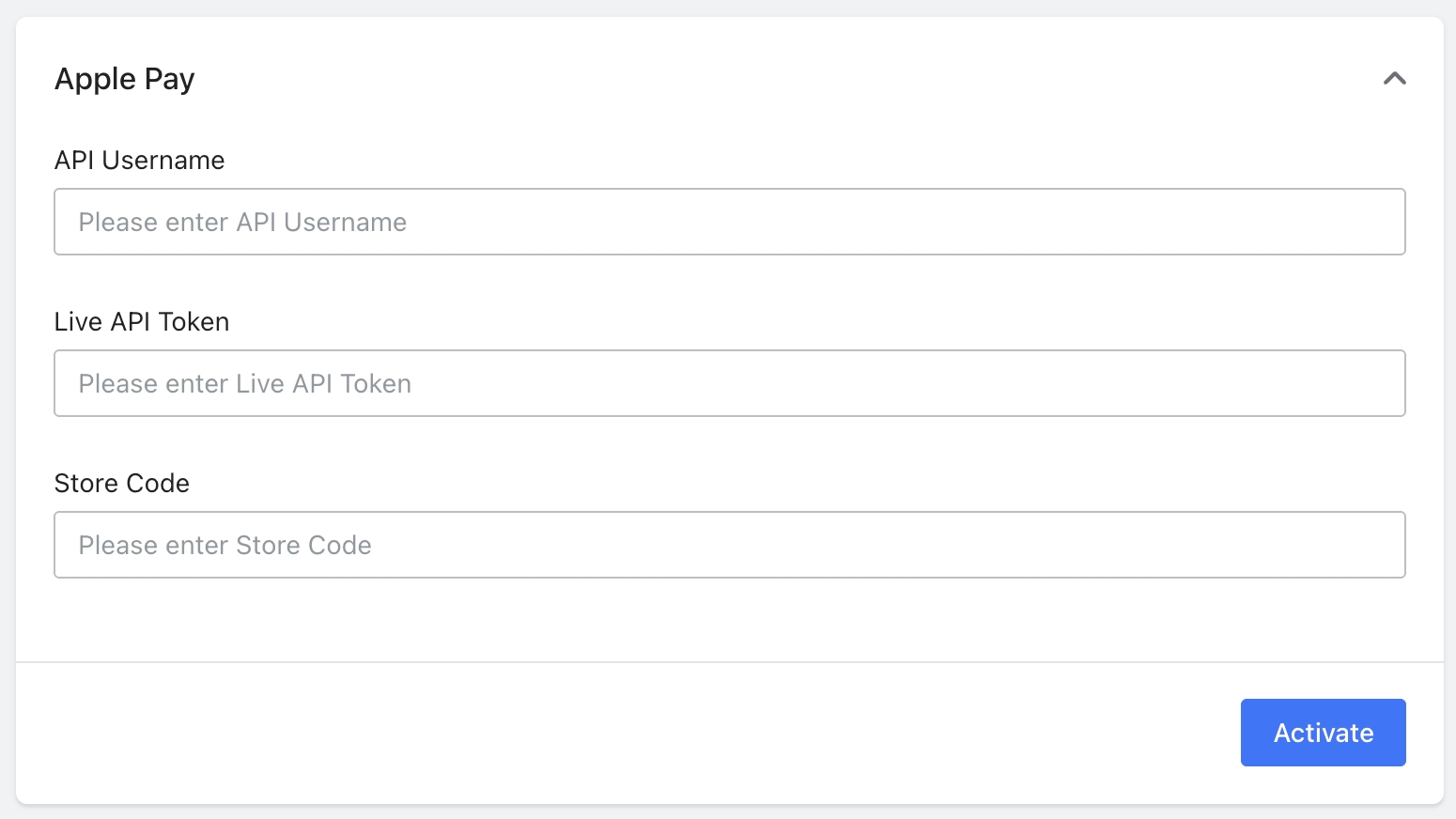The image size is (1456, 819).
Task: Hide Apple Pay settings with up-arrow icon
Action: click(x=1394, y=79)
